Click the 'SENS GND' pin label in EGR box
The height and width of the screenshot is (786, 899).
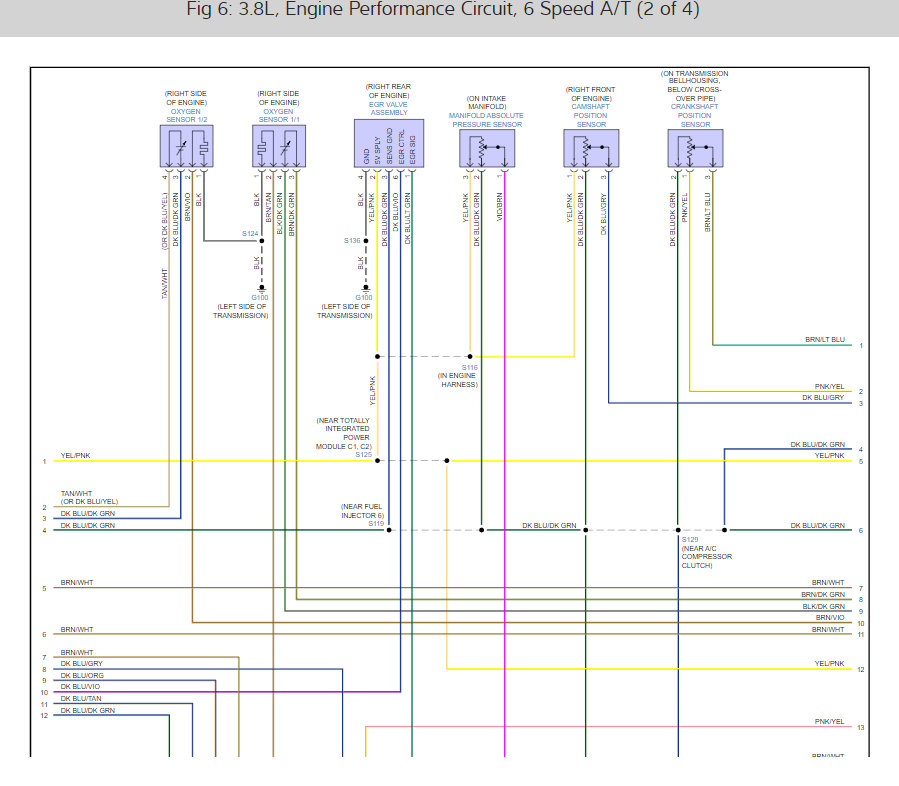[x=389, y=147]
